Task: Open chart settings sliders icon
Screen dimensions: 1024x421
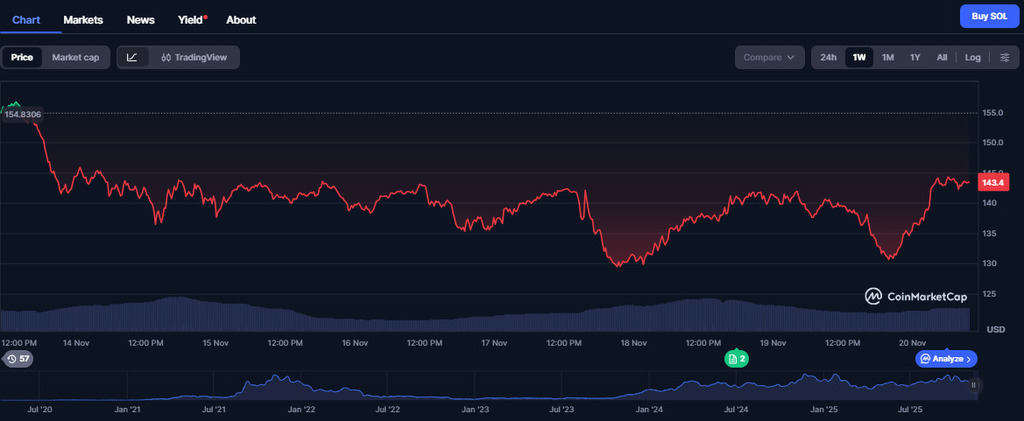Action: (x=1004, y=57)
